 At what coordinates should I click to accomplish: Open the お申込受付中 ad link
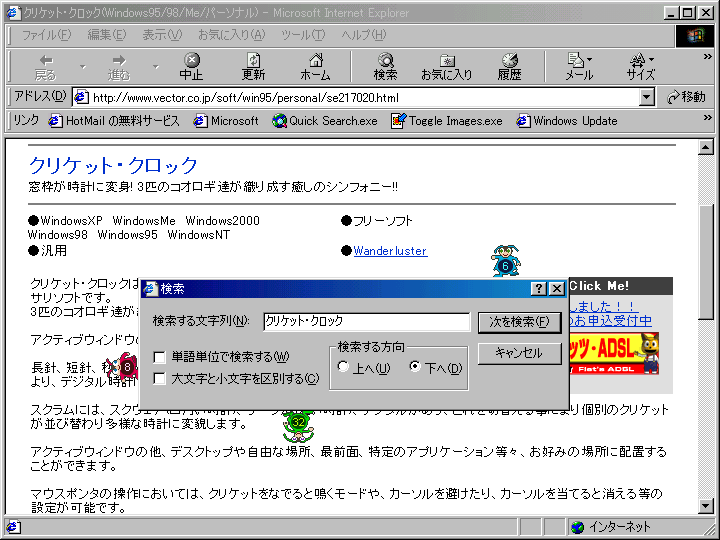click(611, 321)
